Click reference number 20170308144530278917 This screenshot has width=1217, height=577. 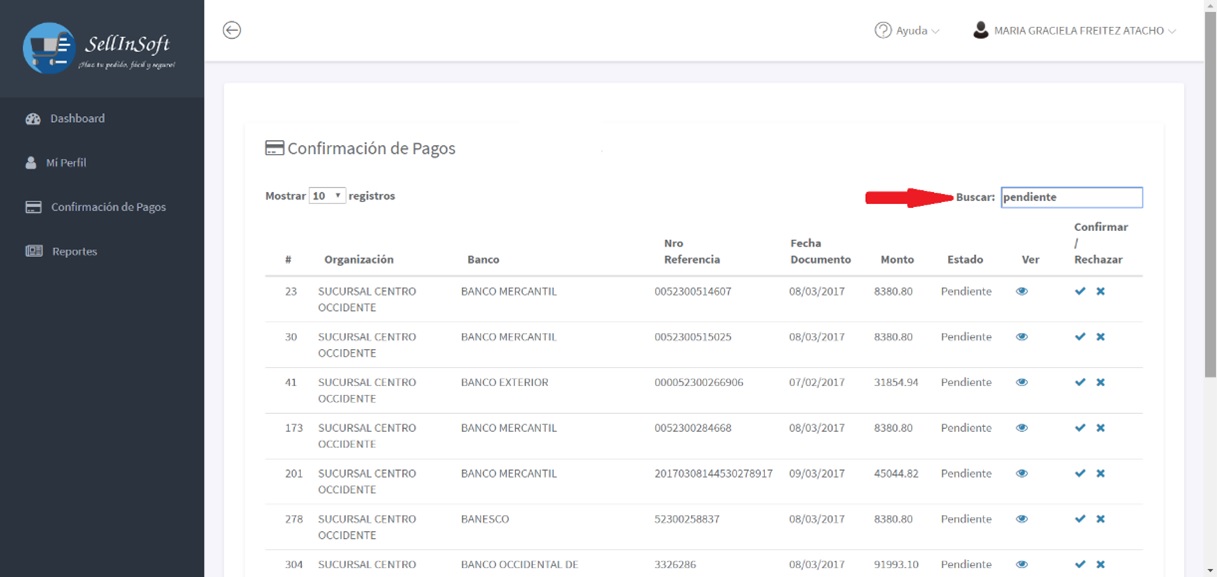coord(714,473)
